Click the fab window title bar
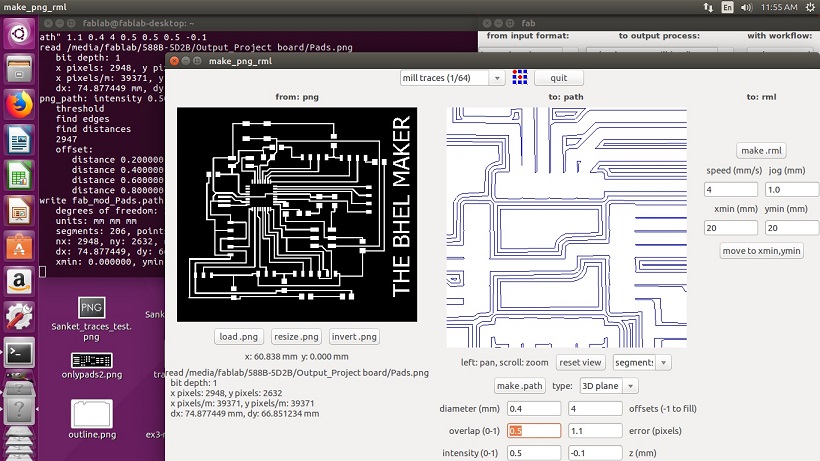This screenshot has width=820, height=461. click(649, 23)
